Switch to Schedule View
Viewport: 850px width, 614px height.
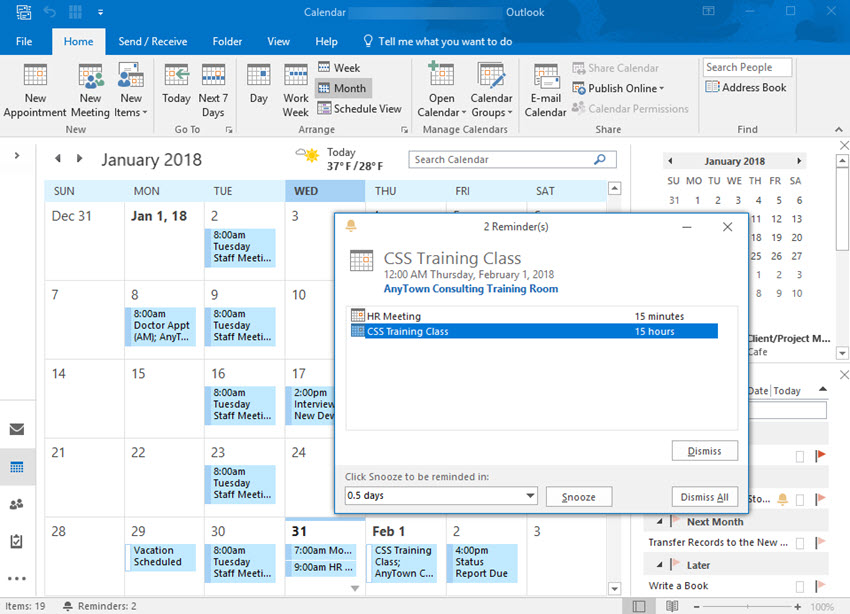coord(359,108)
